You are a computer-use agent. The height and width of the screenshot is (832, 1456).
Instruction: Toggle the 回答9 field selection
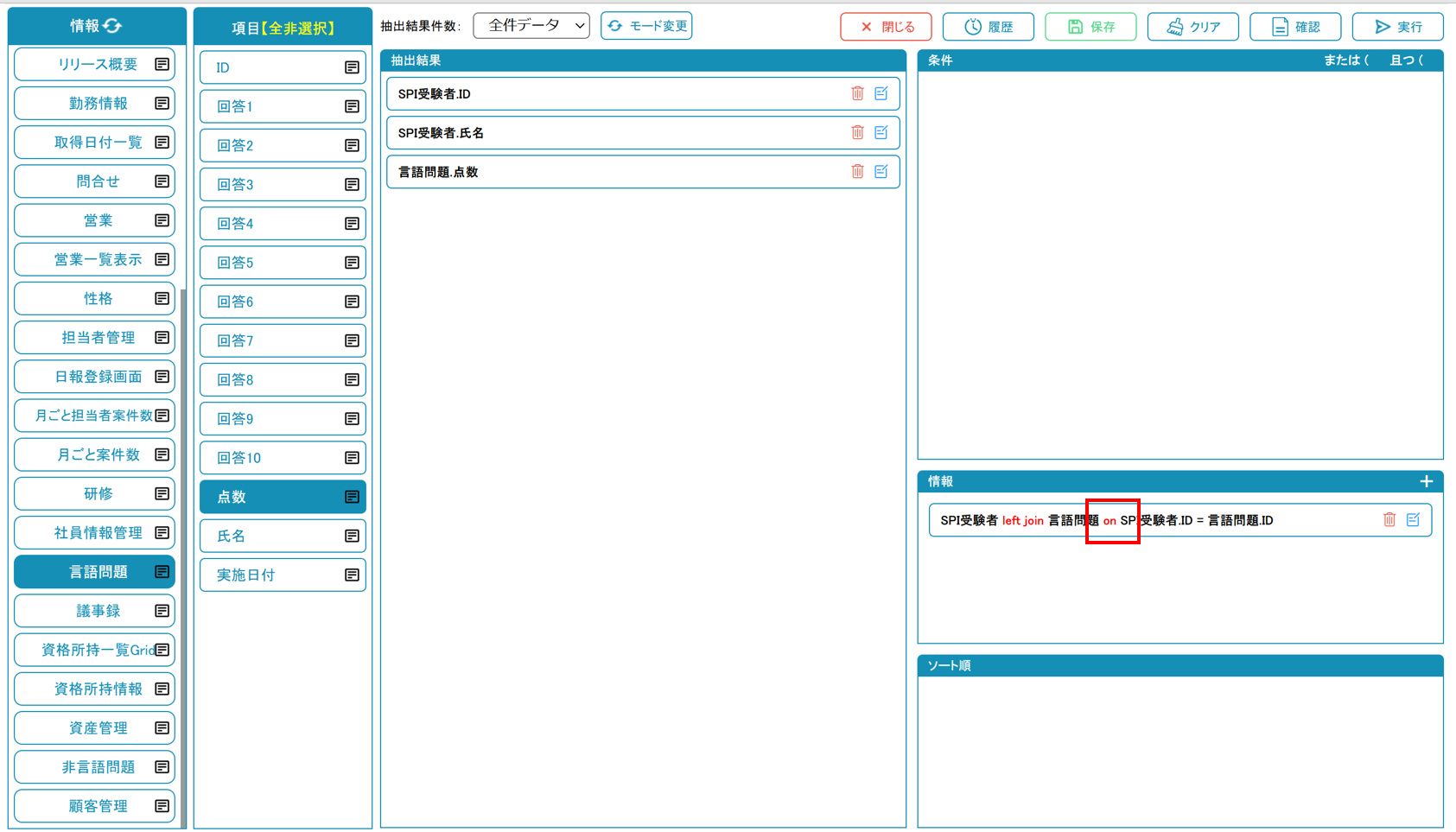283,419
